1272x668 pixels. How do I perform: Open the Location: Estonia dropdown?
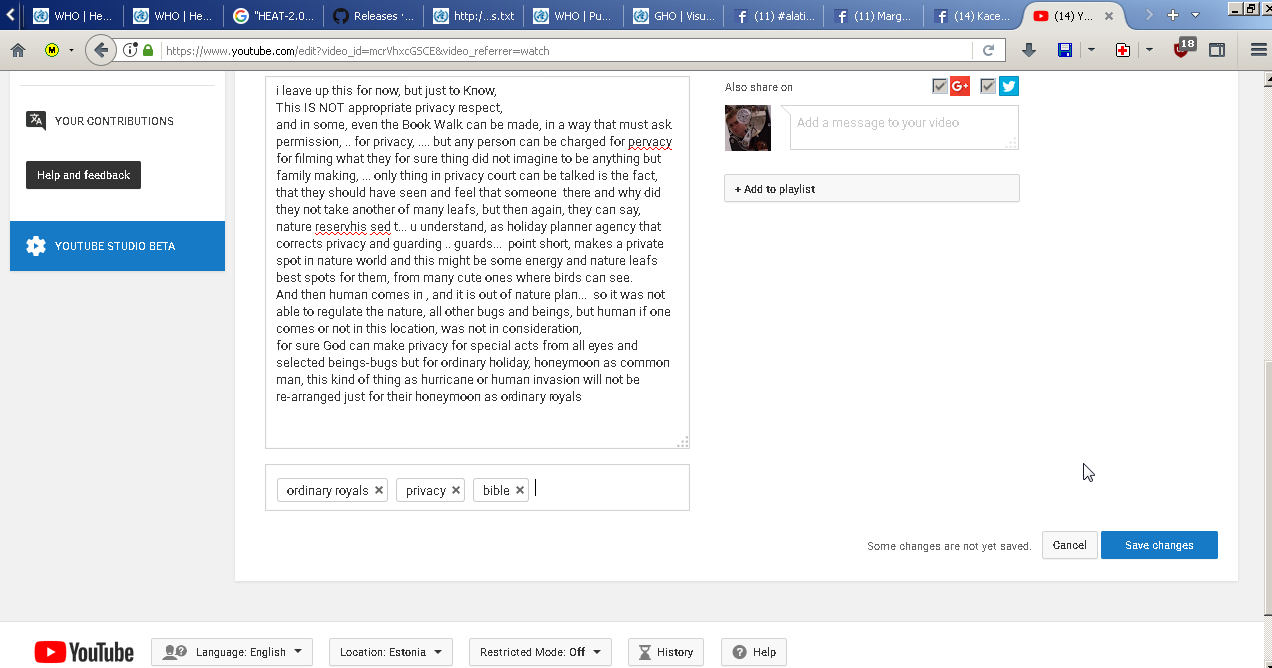391,652
